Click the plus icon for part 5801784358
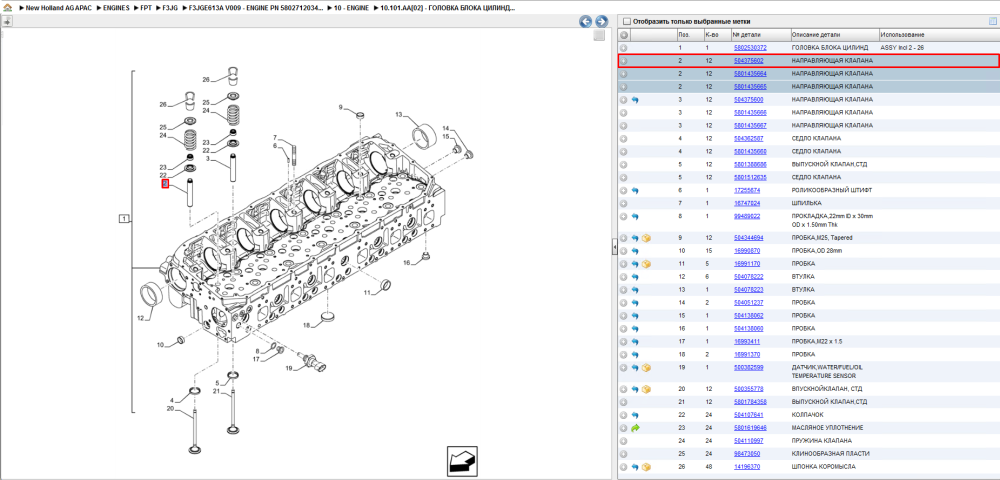This screenshot has width=1000, height=480. pos(624,402)
